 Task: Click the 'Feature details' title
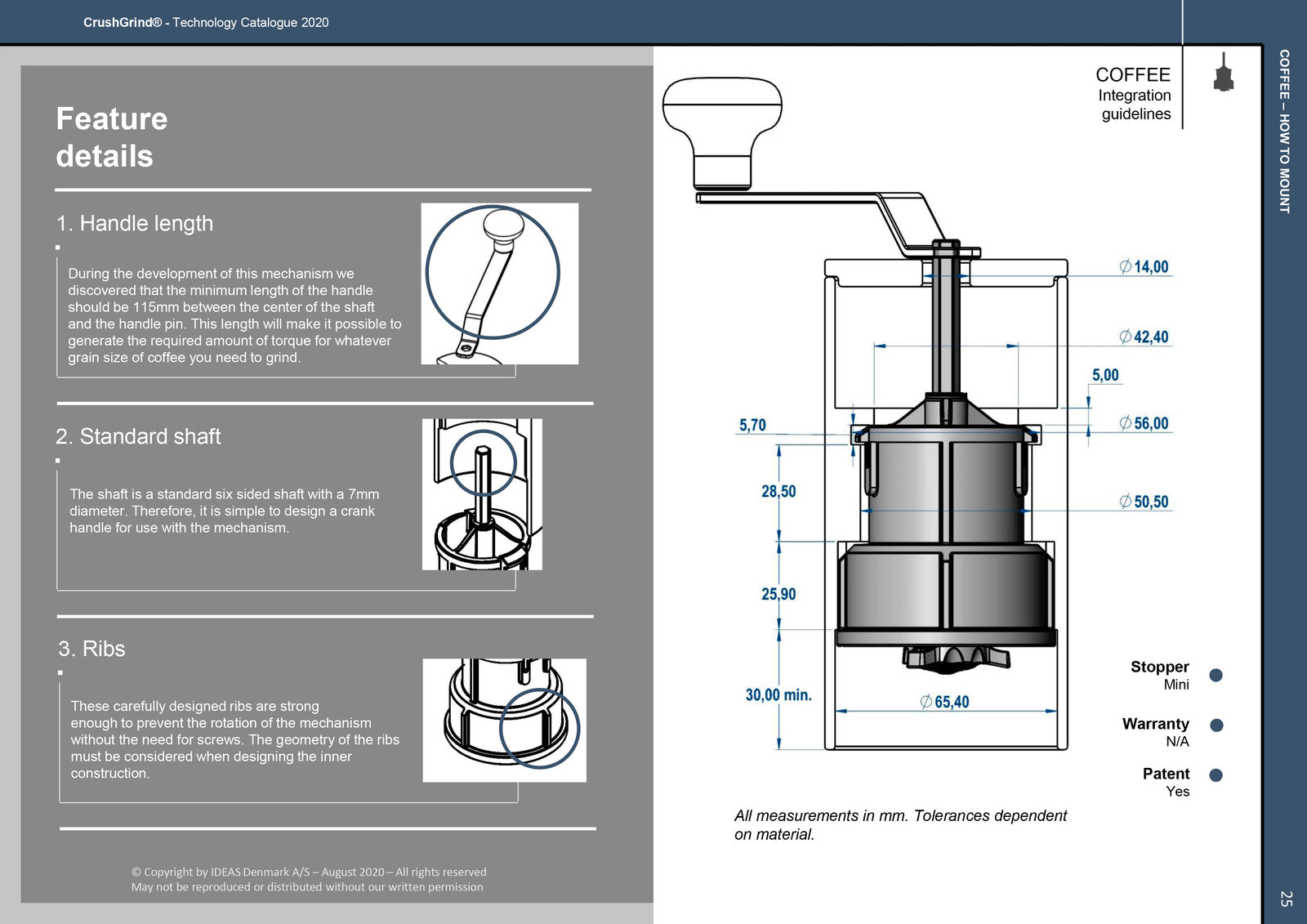(x=112, y=137)
